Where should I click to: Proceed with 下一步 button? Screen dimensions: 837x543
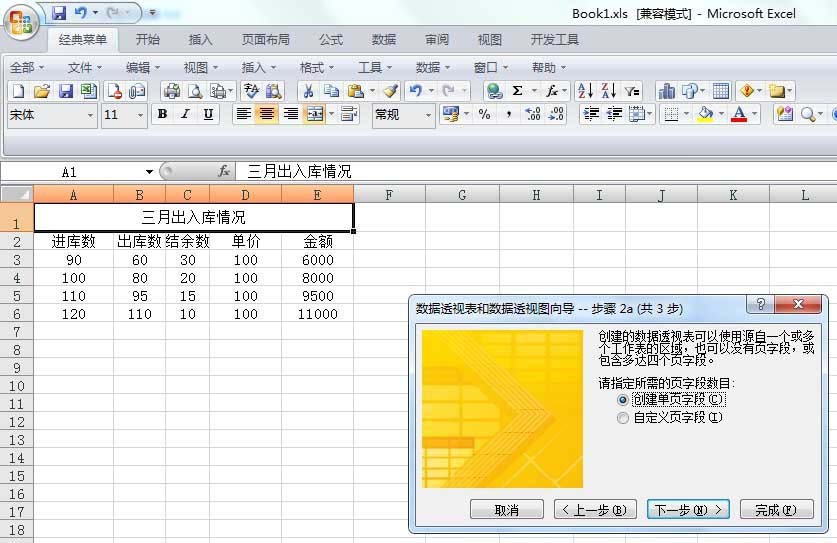click(688, 509)
